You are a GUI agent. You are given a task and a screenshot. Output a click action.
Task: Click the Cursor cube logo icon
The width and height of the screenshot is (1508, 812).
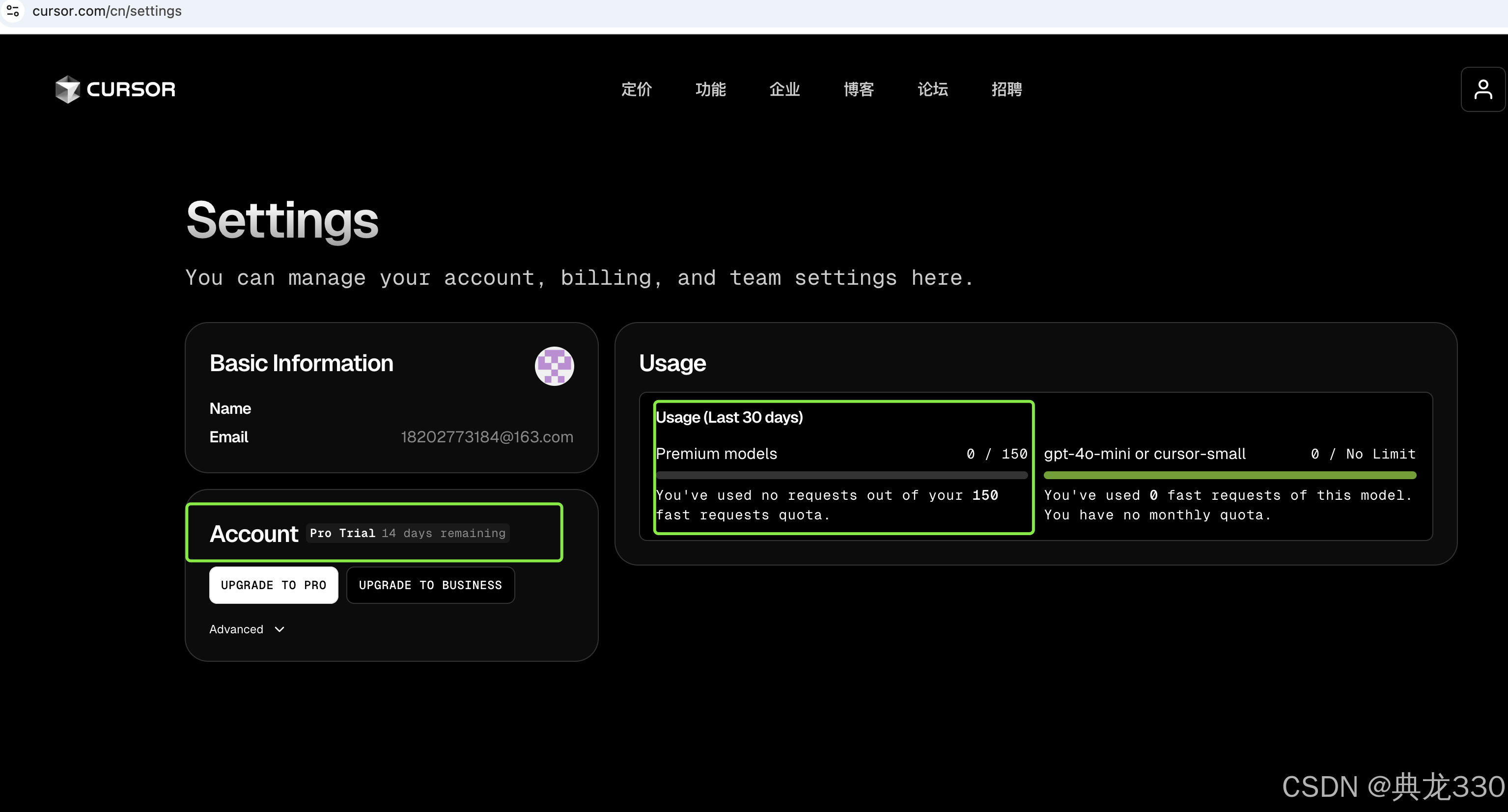tap(67, 89)
